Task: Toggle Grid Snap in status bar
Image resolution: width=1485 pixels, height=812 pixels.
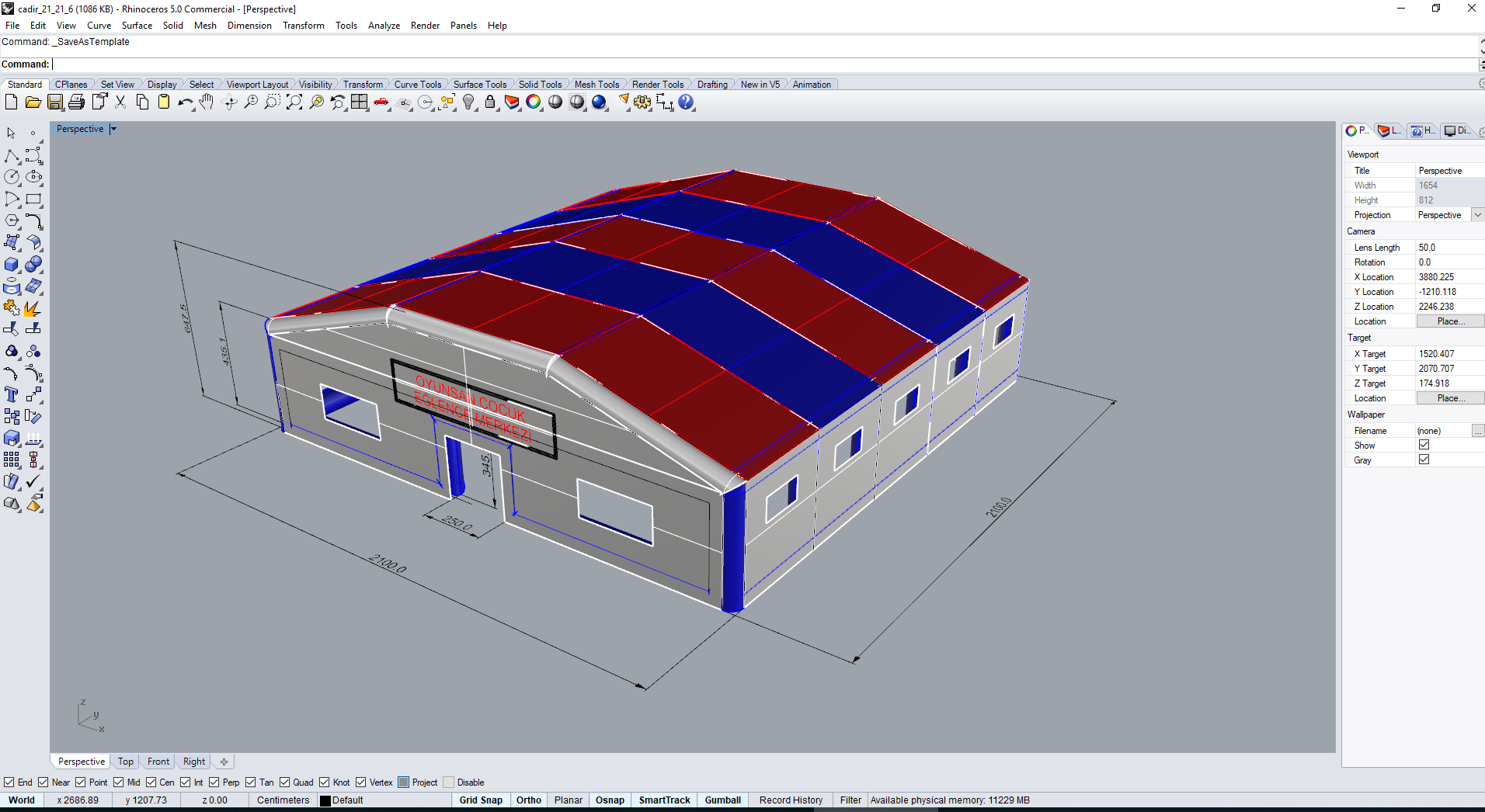Action: point(480,800)
